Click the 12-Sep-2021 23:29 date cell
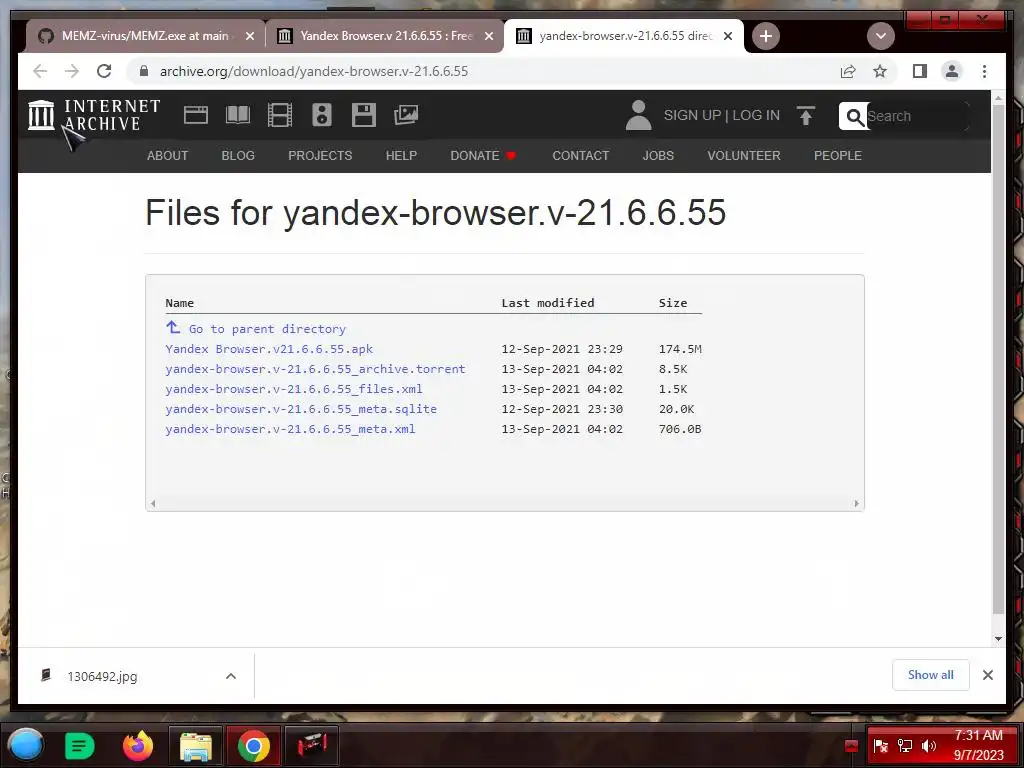Image resolution: width=1024 pixels, height=768 pixels. [562, 349]
